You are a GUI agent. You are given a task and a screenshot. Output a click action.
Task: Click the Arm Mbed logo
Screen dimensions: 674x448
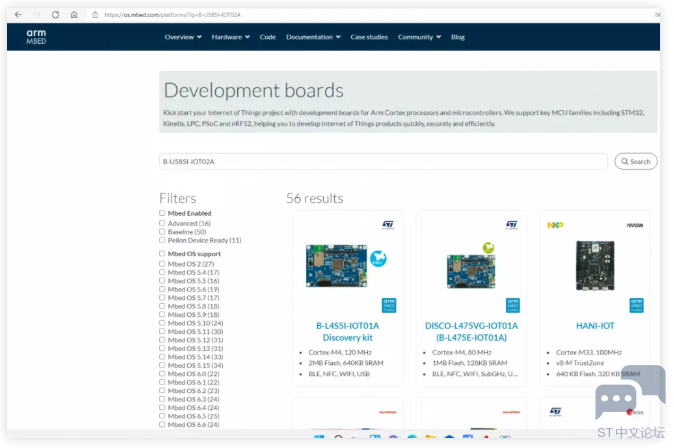36,37
